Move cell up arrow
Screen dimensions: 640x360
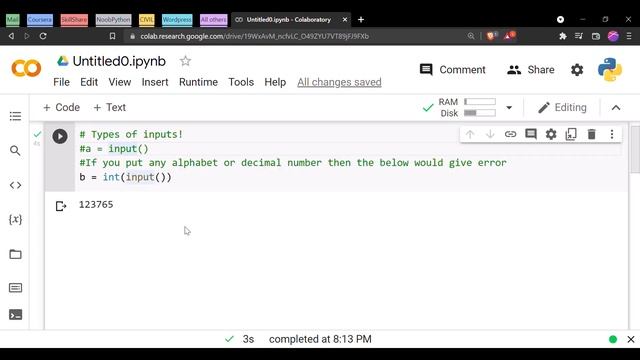point(470,134)
